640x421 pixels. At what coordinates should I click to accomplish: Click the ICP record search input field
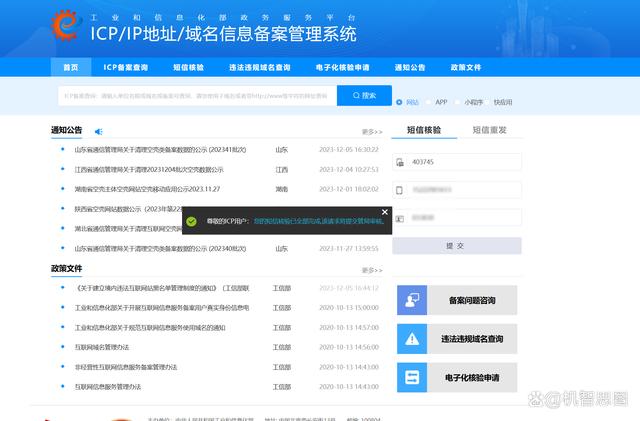coord(196,96)
